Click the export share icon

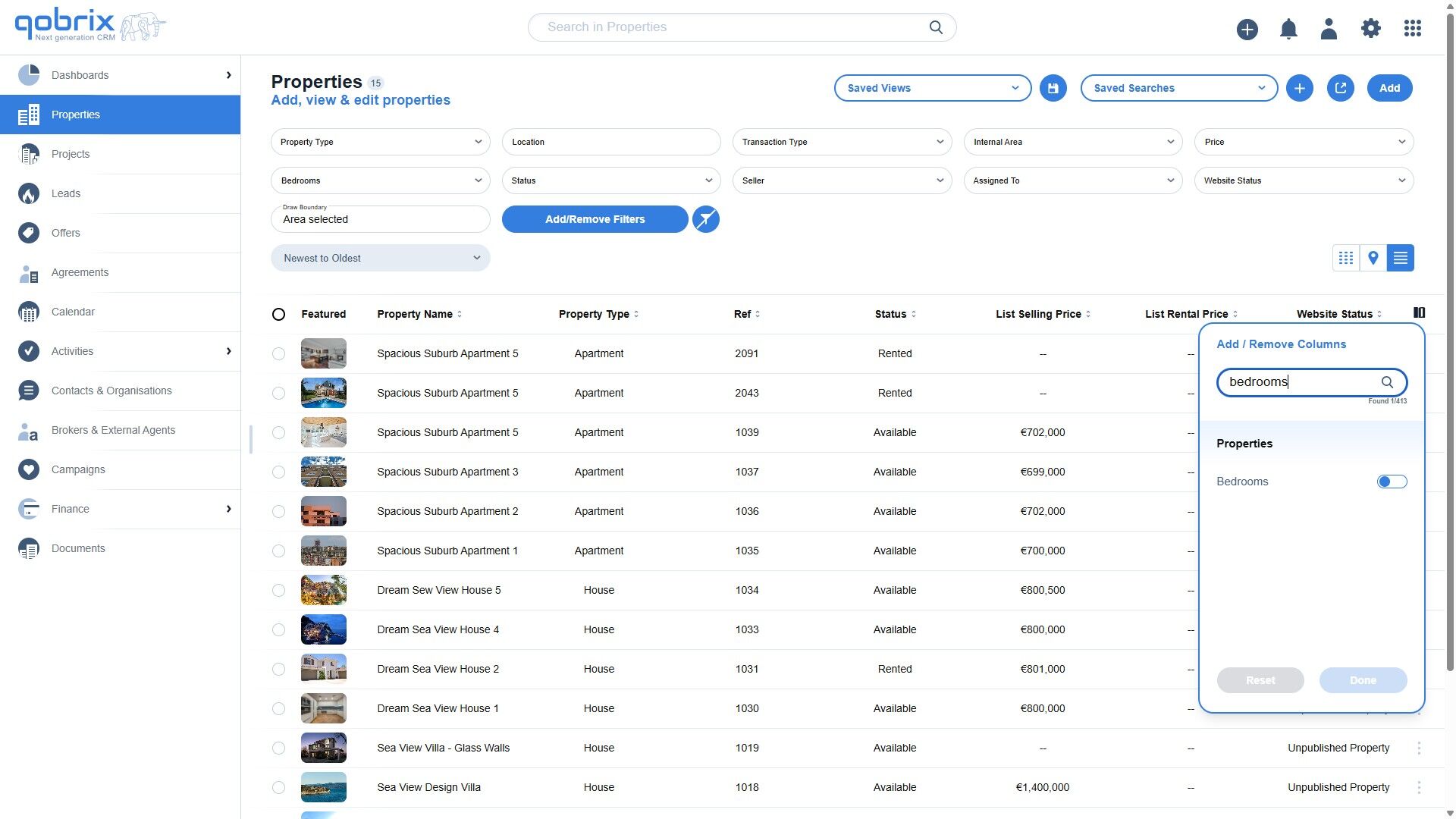coord(1340,88)
